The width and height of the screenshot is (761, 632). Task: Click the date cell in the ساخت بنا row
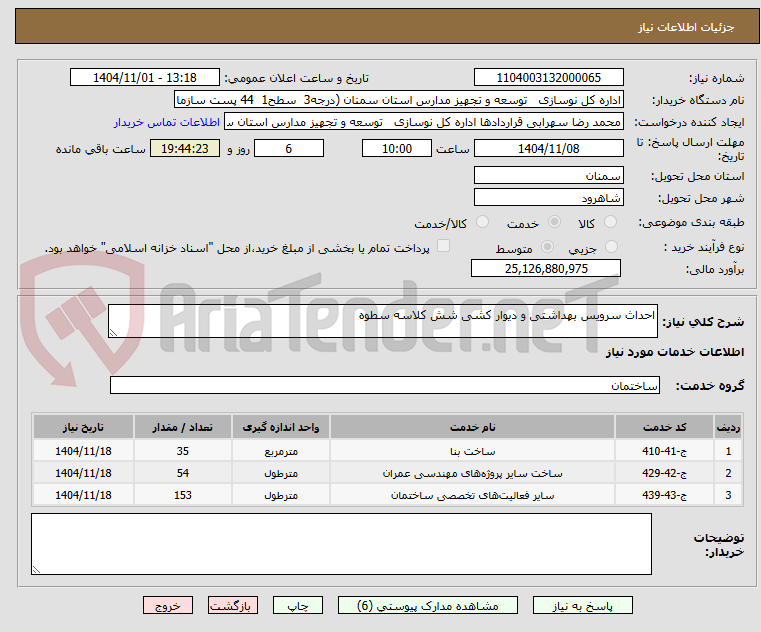(x=83, y=451)
